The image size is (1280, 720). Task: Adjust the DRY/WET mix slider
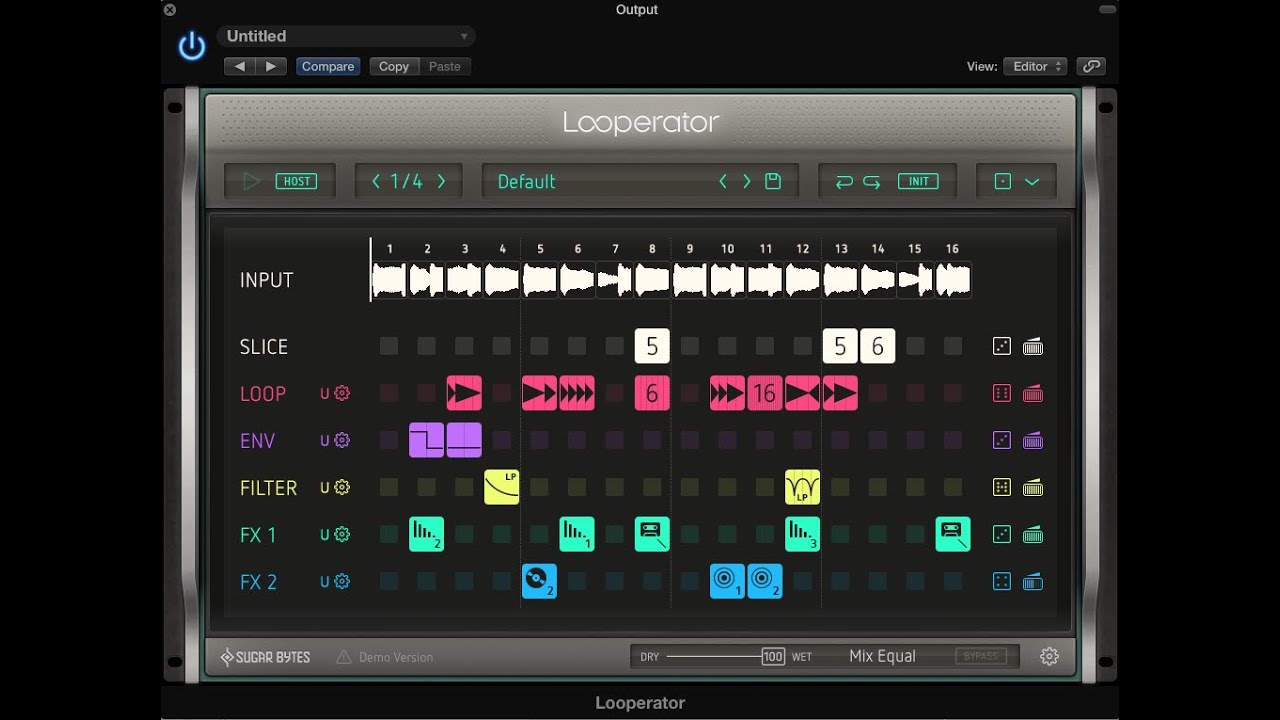[725, 656]
